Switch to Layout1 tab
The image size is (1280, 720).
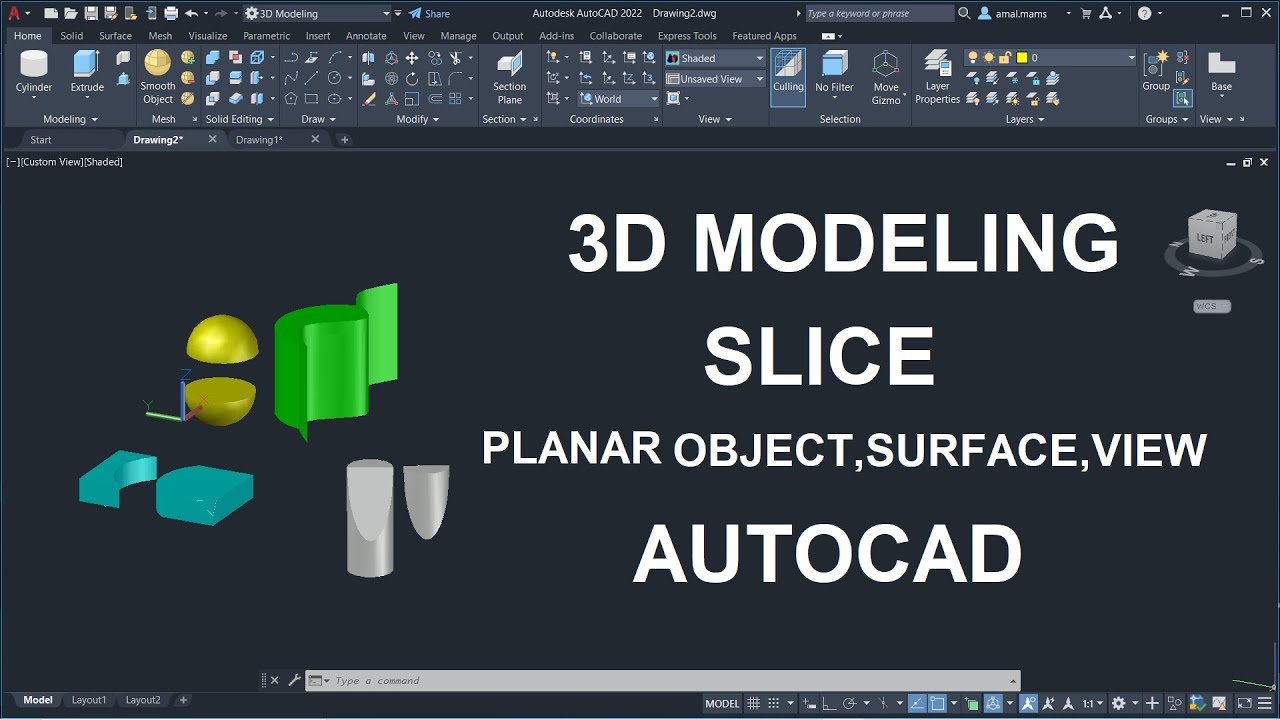click(89, 700)
